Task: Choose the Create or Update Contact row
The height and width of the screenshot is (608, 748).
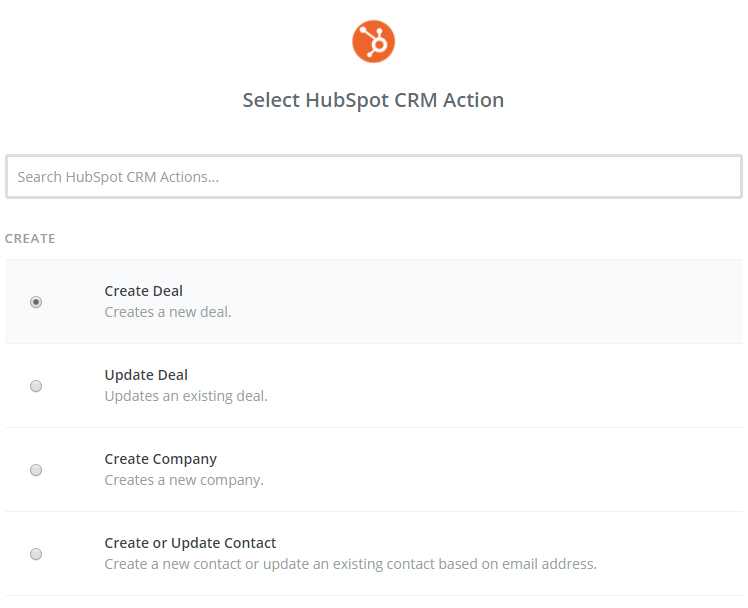Action: coord(374,553)
